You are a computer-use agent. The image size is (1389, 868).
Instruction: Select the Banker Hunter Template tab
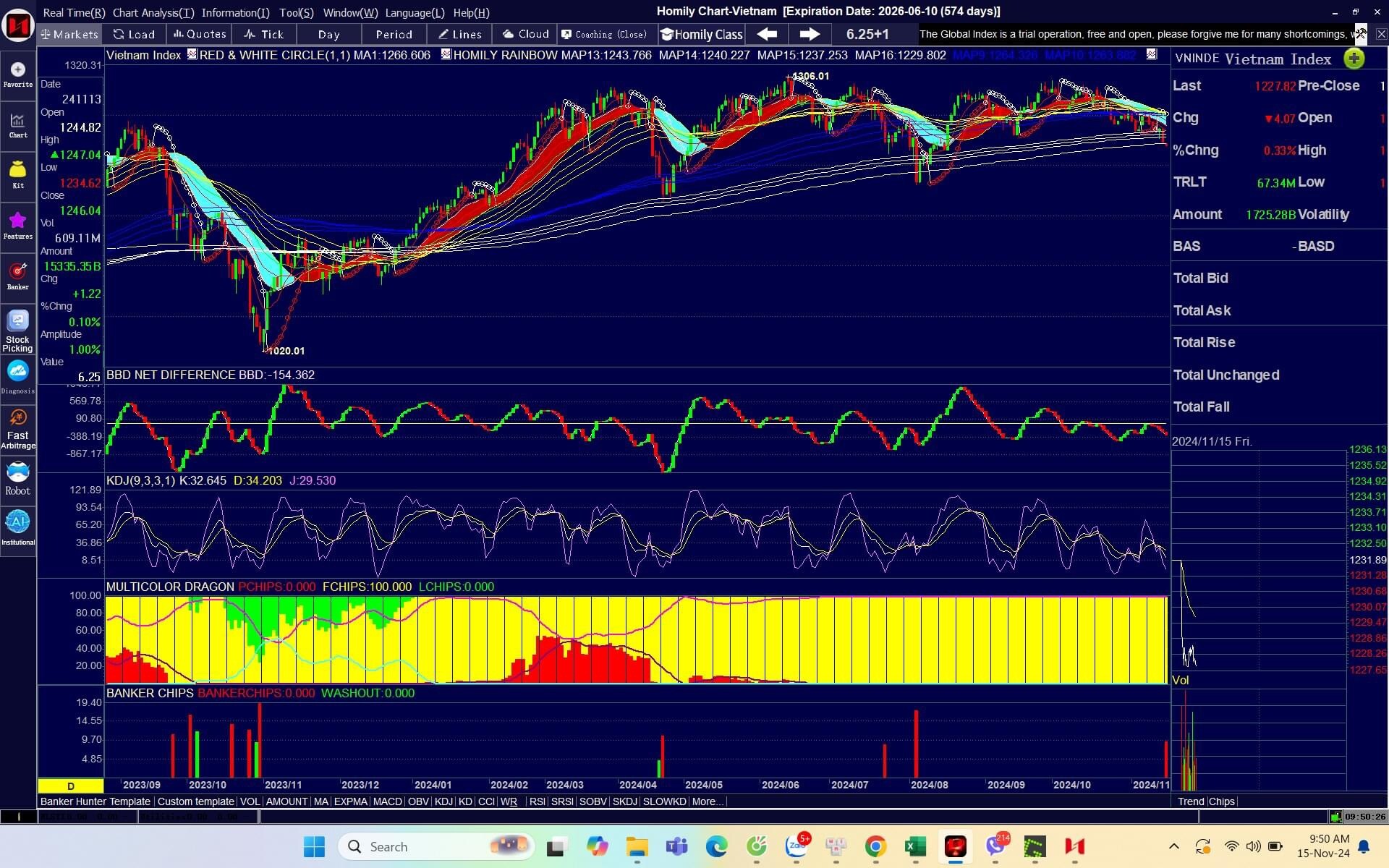click(95, 801)
